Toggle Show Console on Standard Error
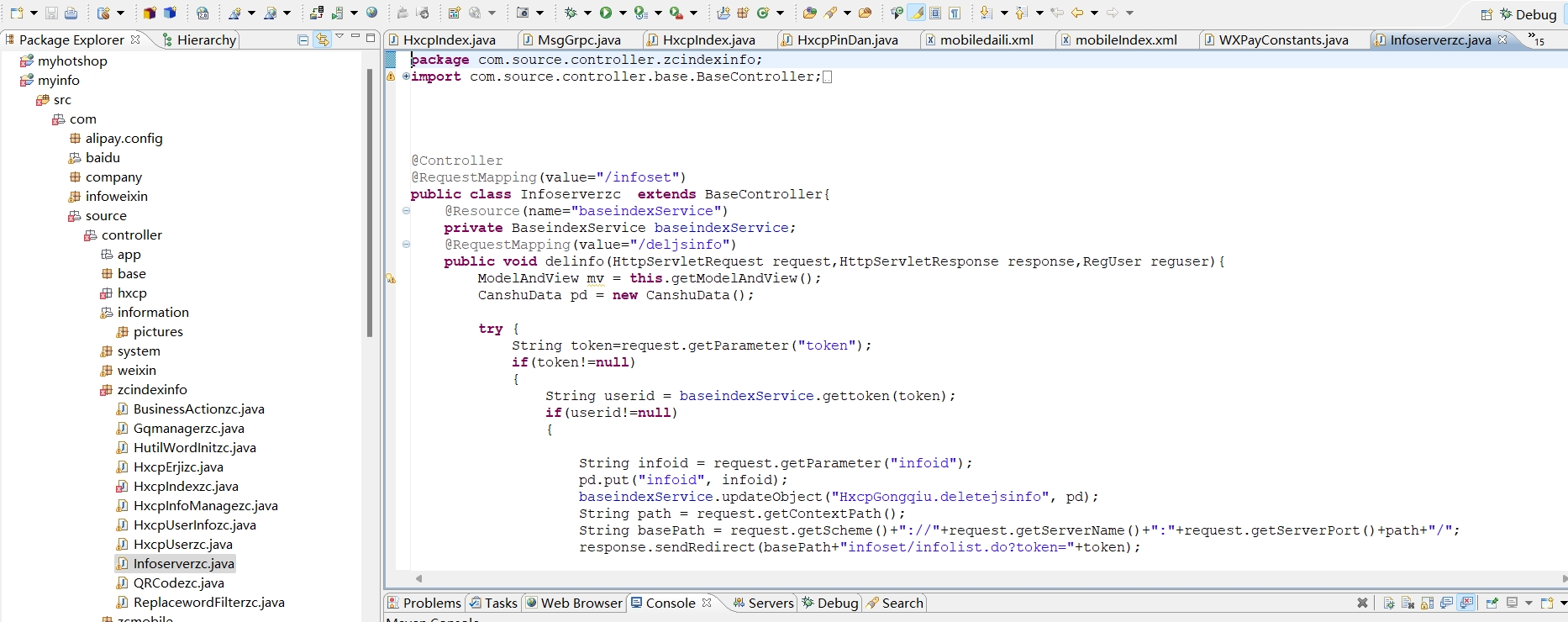Viewport: 1568px width, 622px height. tap(1466, 603)
